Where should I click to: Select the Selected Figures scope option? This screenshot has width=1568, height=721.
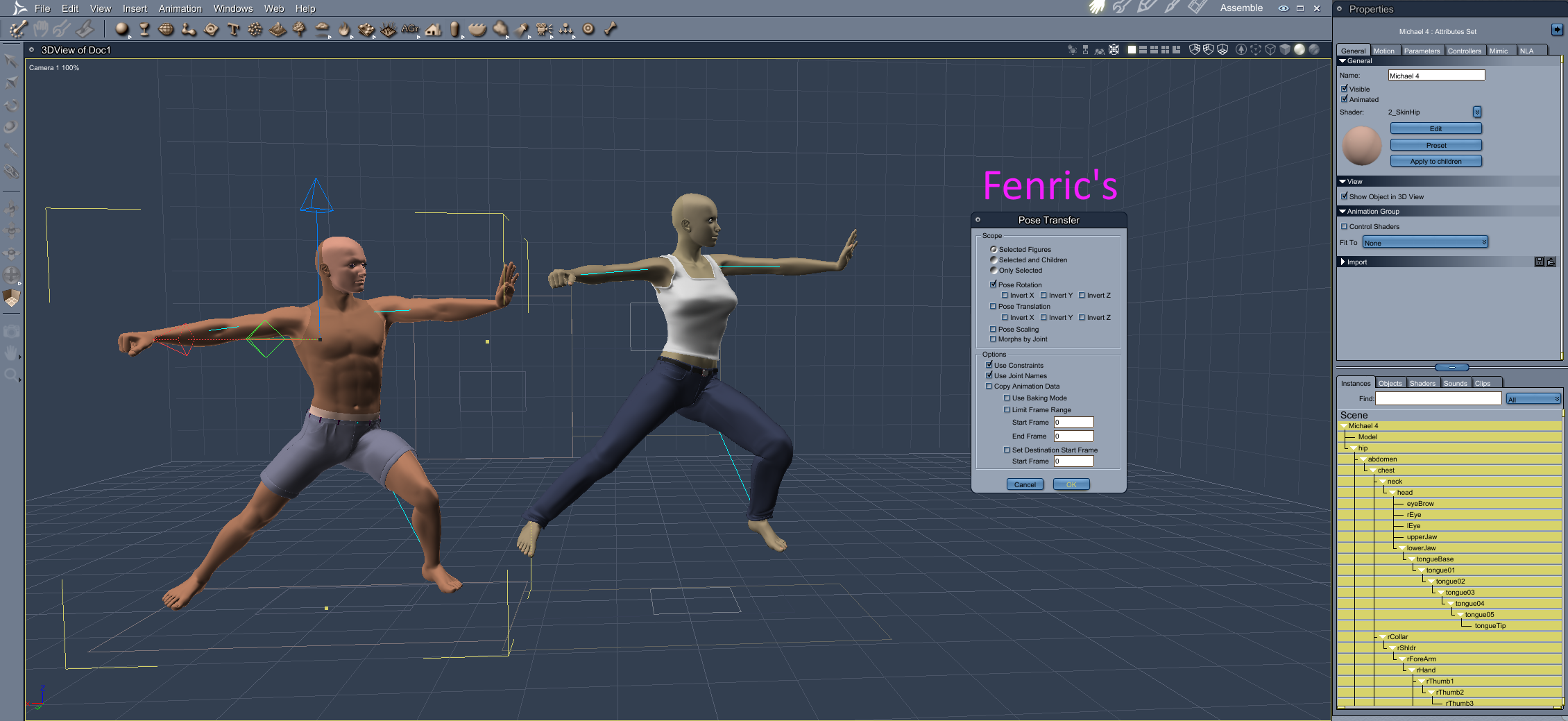994,250
